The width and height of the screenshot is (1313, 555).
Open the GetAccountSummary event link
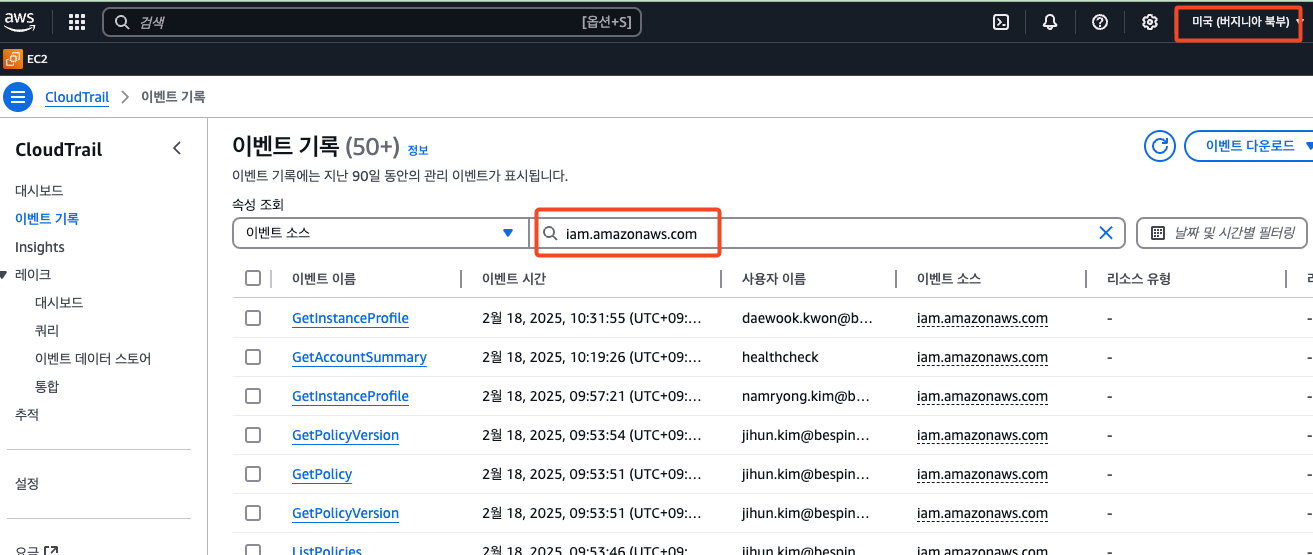point(359,357)
